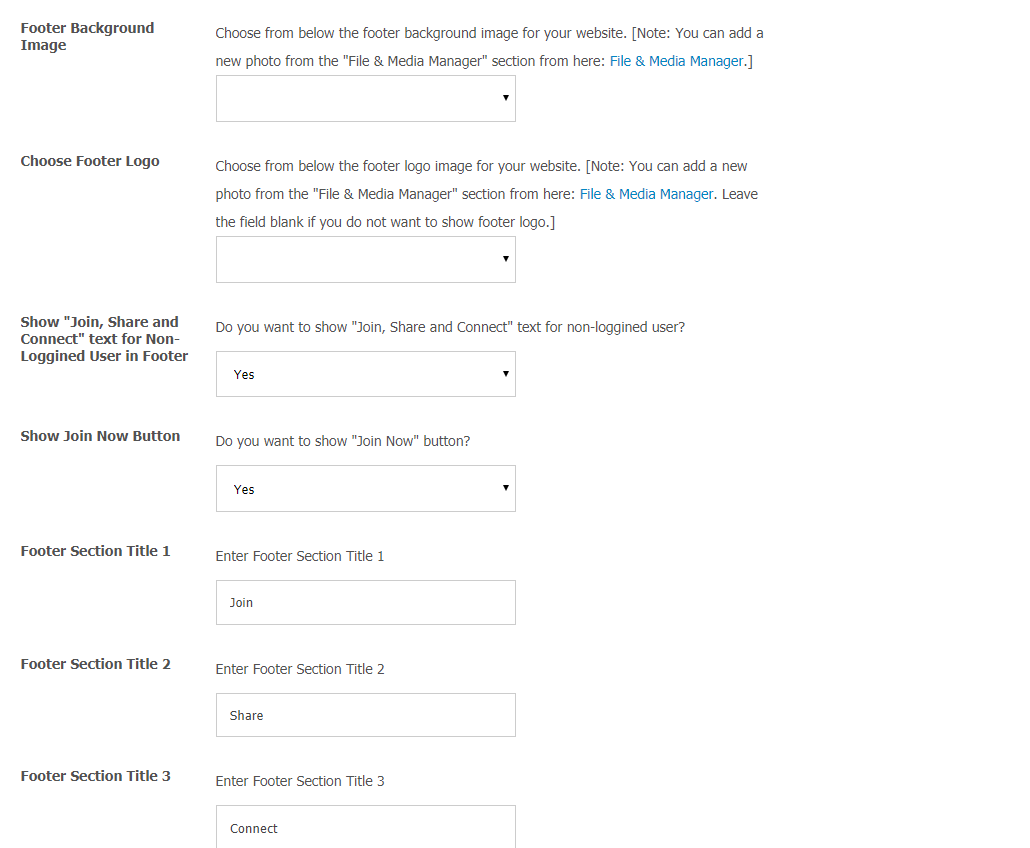Viewport: 1030px width, 848px height.
Task: Open the "Join, Share and Connect" Yes dropdown
Action: 365,374
